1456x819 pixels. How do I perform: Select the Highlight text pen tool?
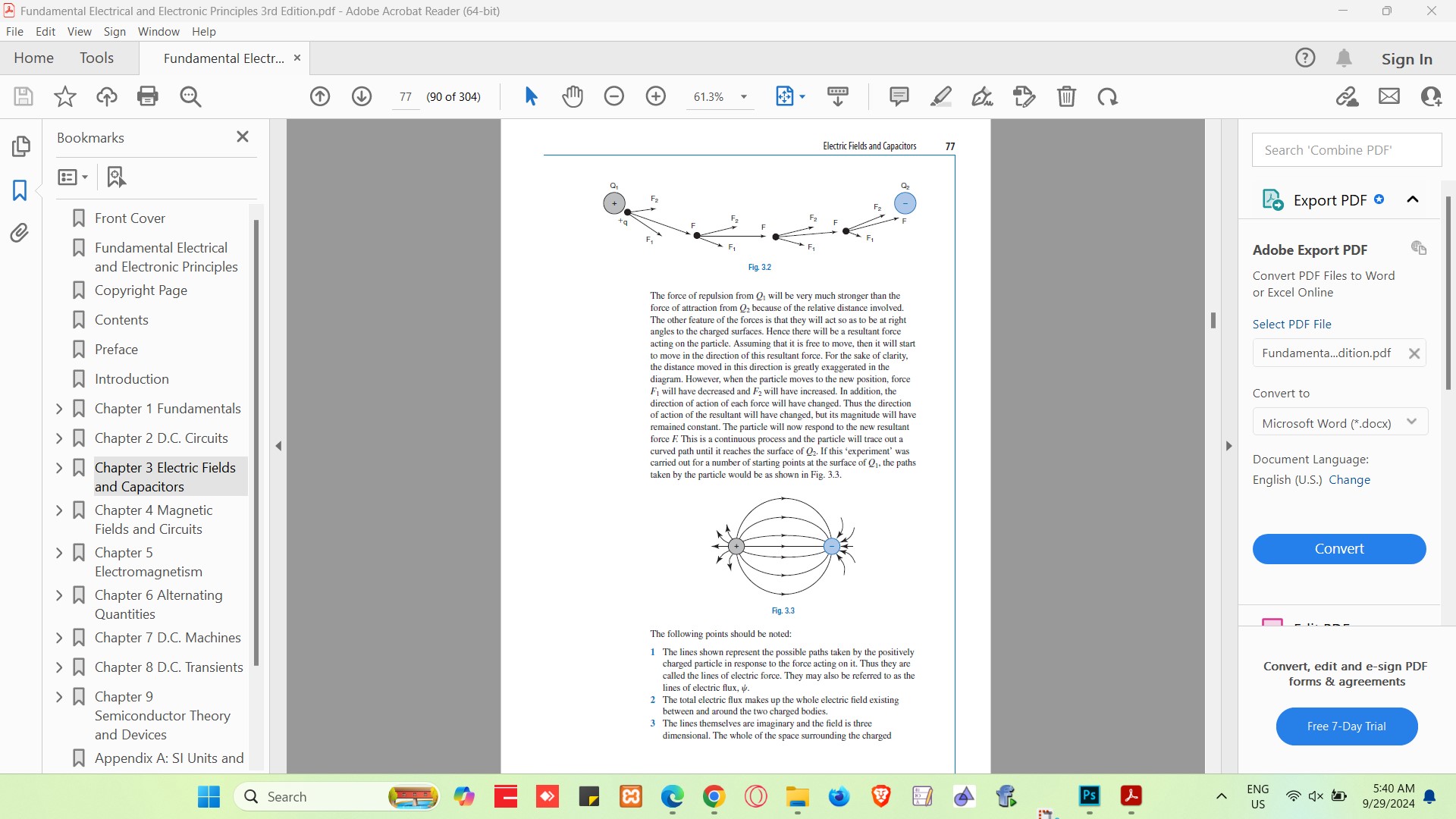[941, 96]
